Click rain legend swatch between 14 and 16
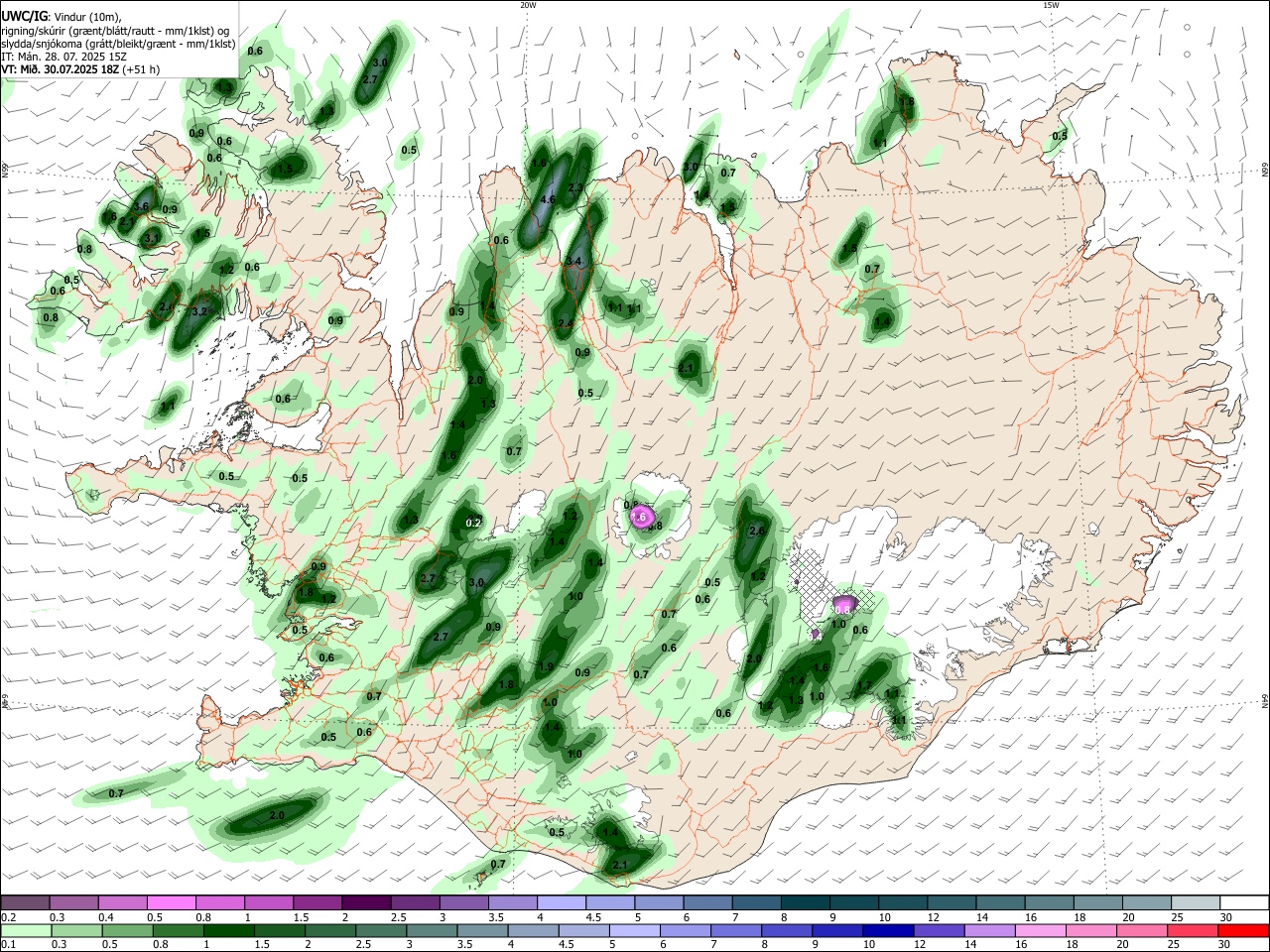The height and width of the screenshot is (952, 1270). pos(990,930)
